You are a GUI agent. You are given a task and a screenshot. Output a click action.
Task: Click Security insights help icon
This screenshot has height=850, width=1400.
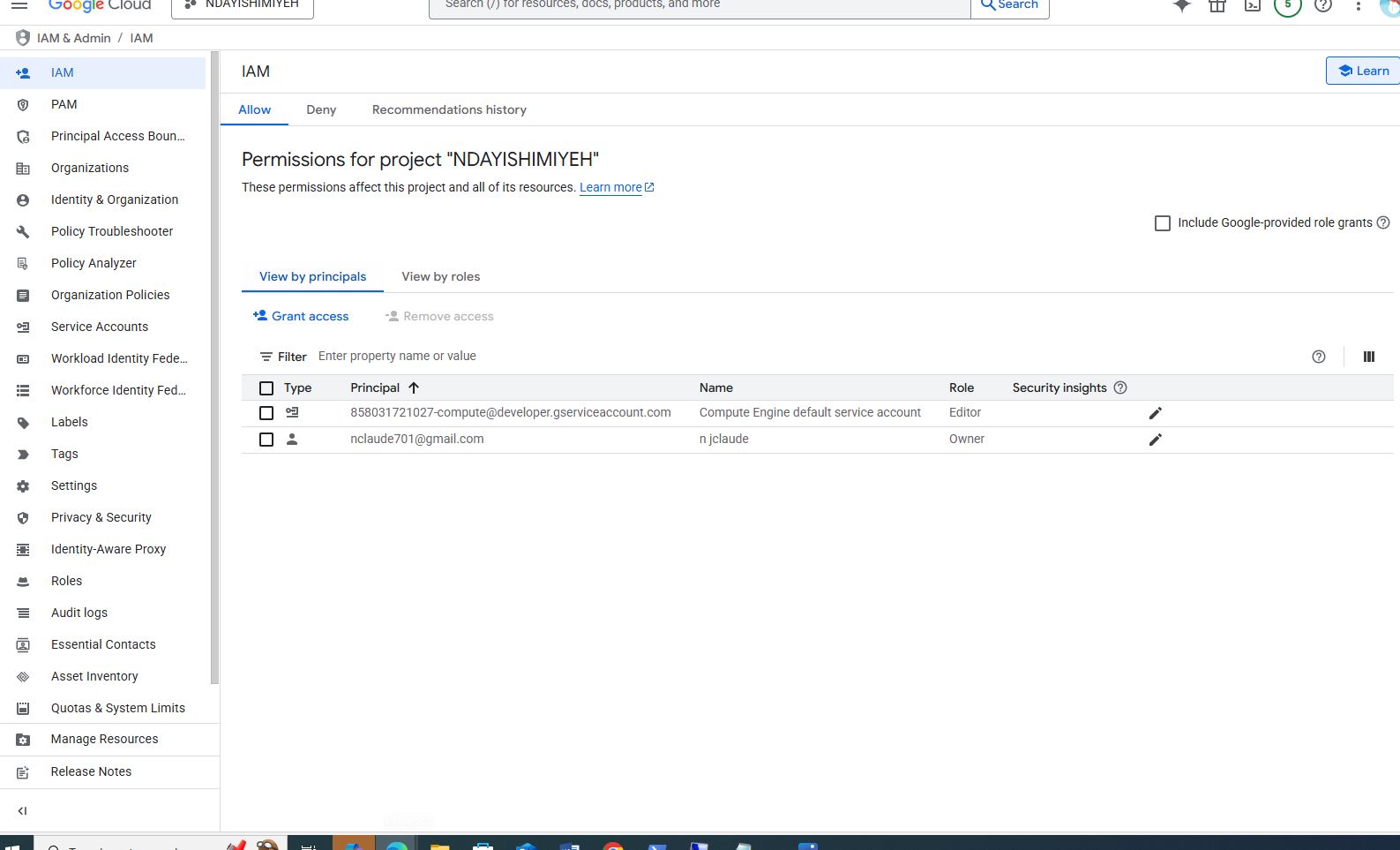click(x=1120, y=387)
